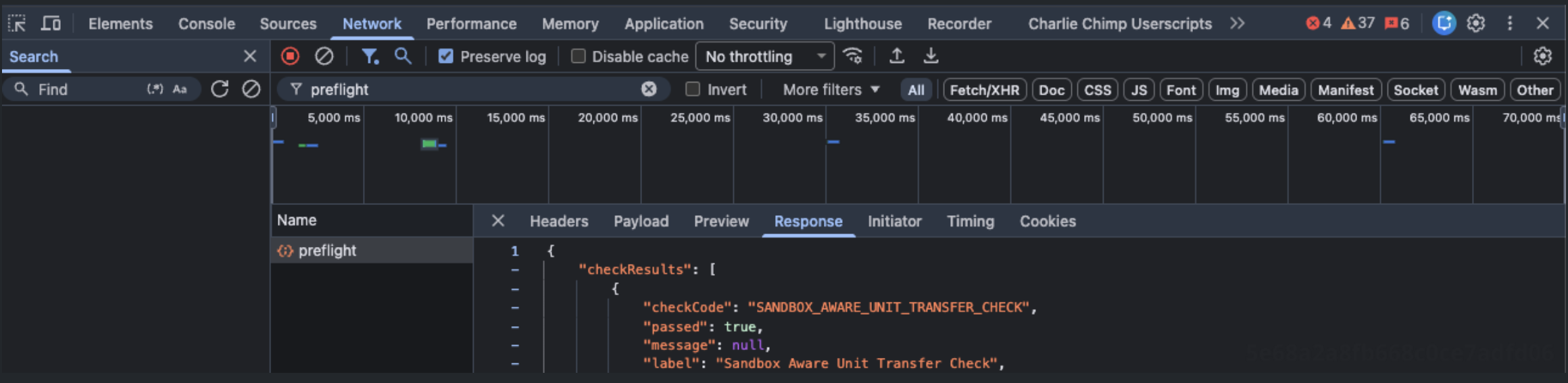
Task: Open Charlie Chimp Userscripts tab
Action: tap(1120, 24)
